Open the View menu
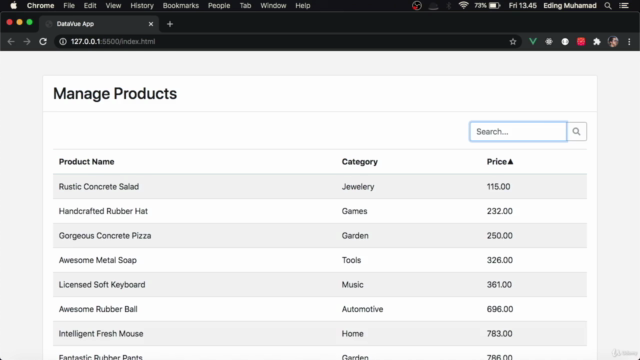 (113, 6)
